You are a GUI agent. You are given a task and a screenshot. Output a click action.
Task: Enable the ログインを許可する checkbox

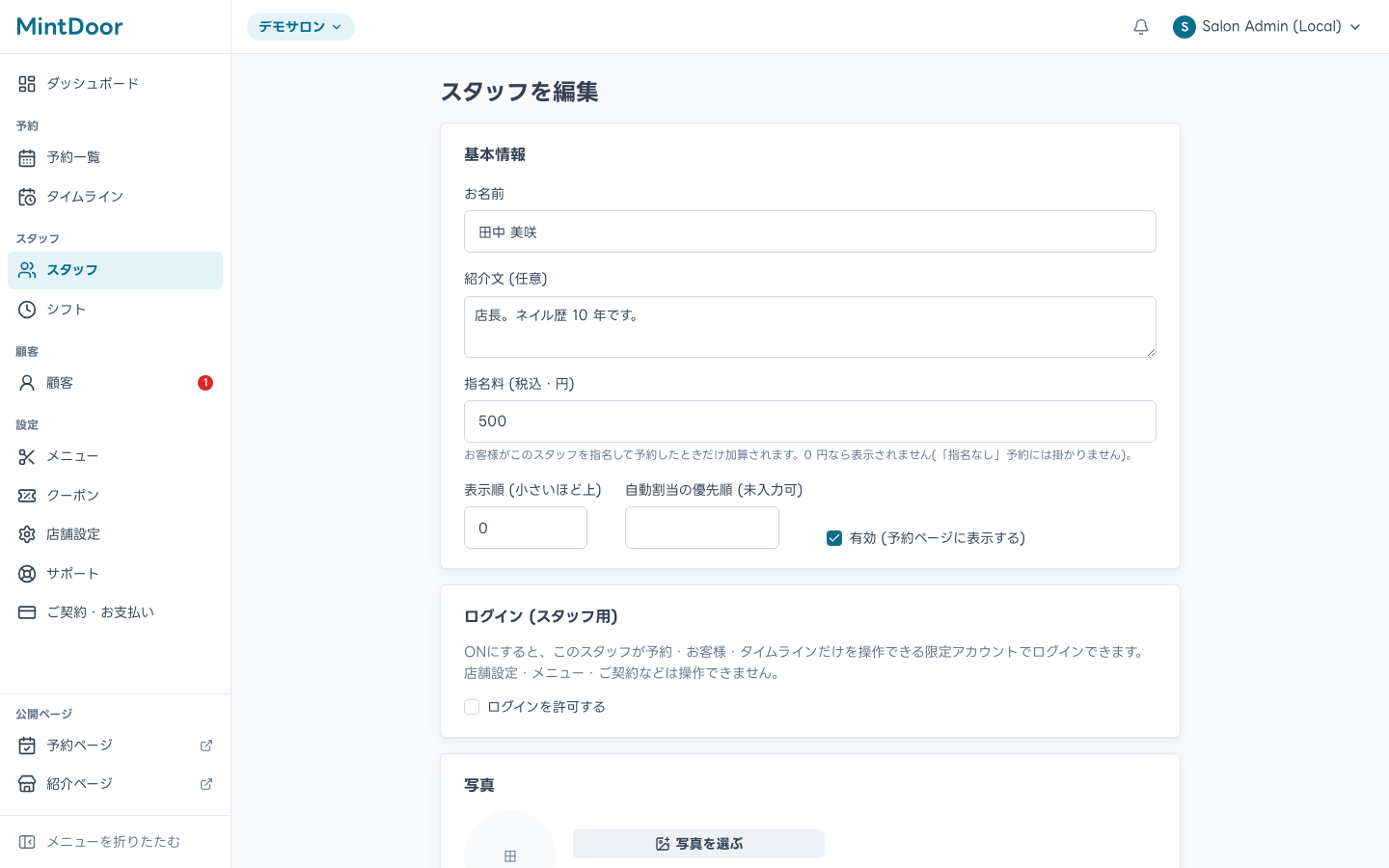(472, 707)
